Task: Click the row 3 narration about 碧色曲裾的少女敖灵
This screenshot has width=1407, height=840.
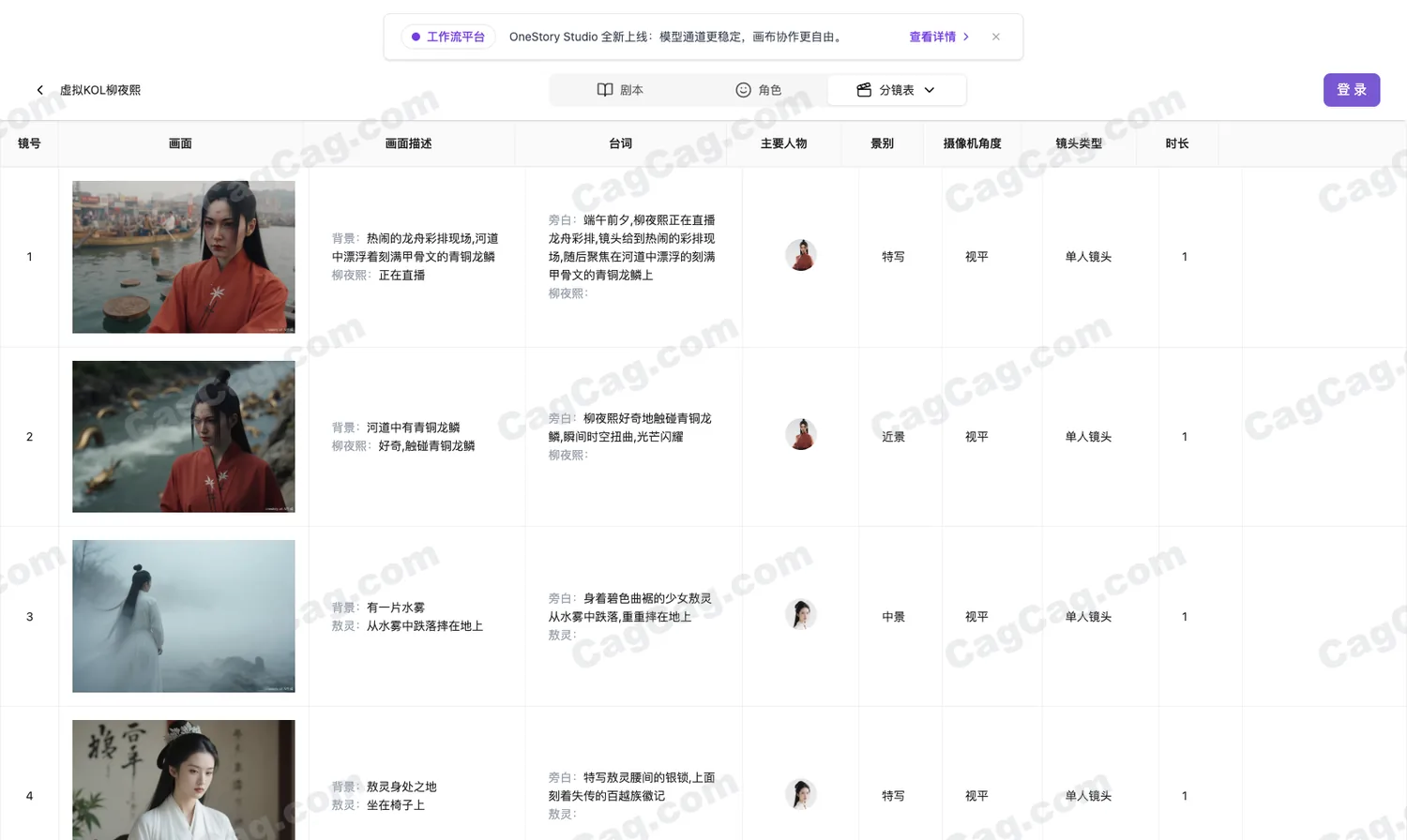Action: [630, 607]
